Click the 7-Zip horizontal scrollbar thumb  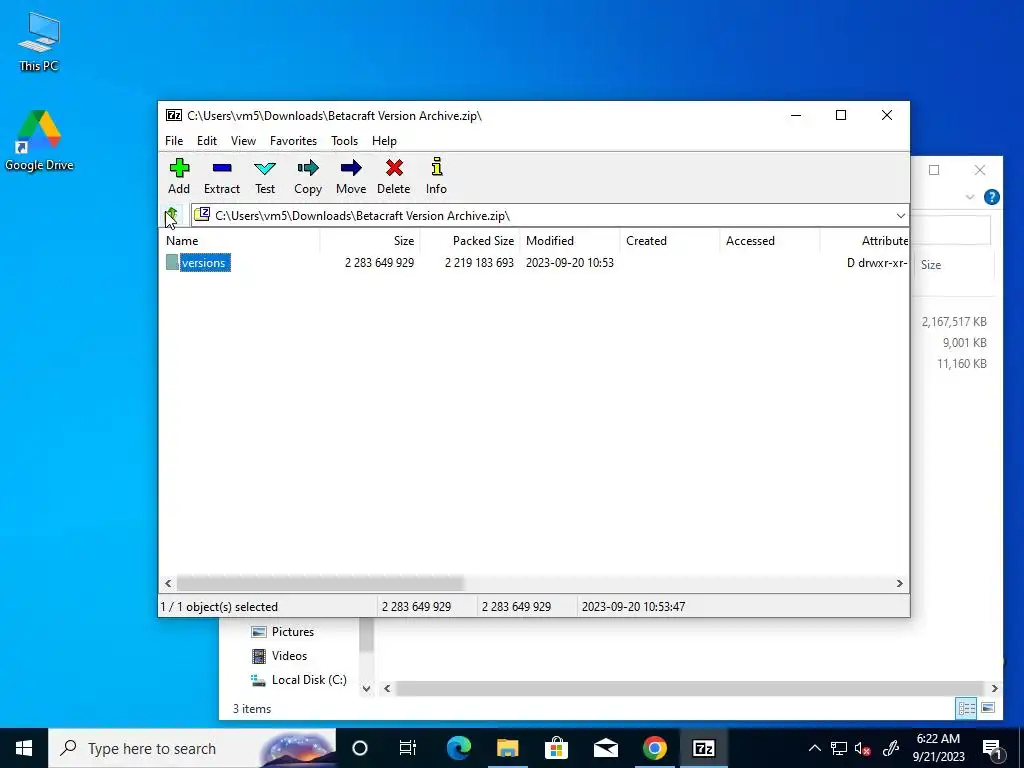coord(320,583)
